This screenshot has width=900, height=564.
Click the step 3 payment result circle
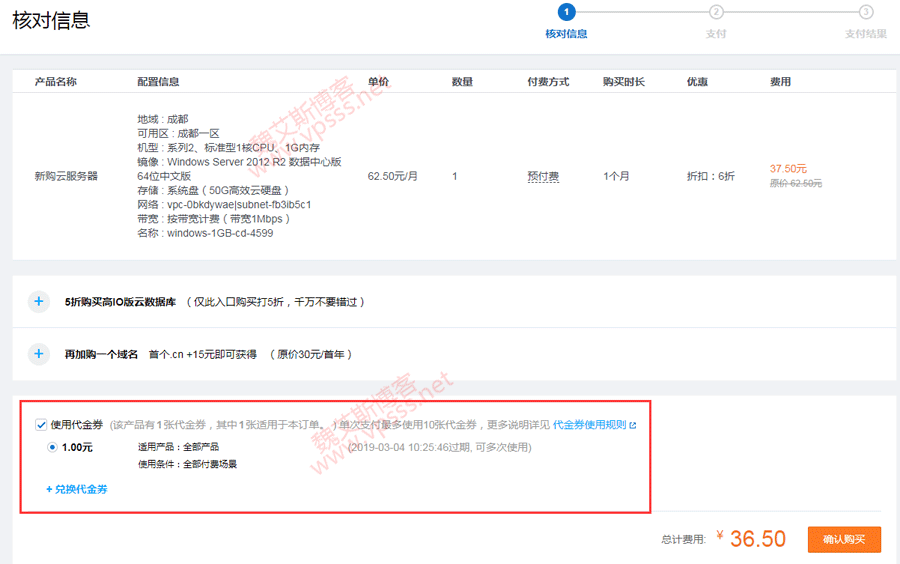tap(866, 12)
